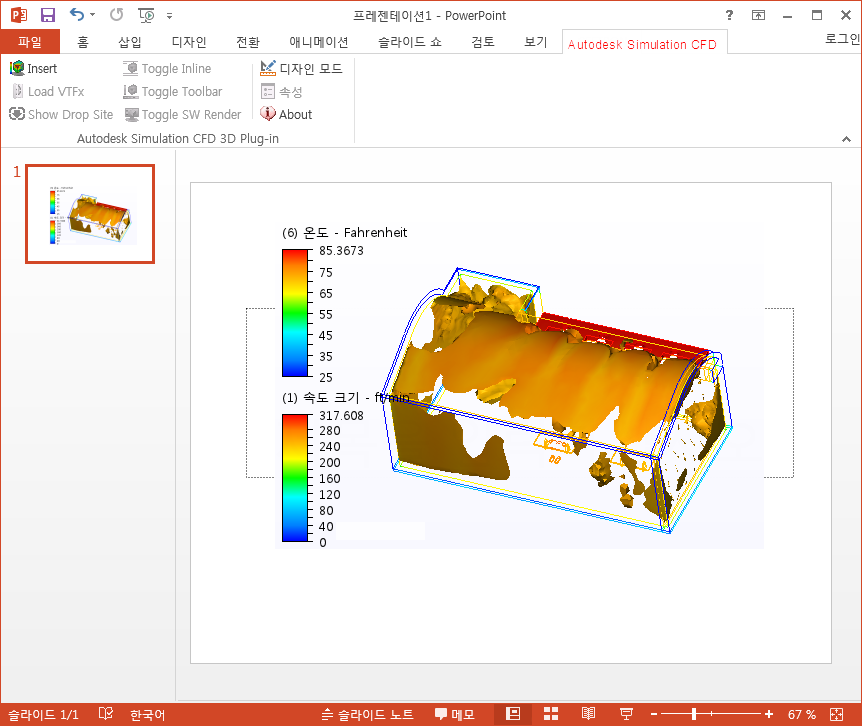The image size is (862, 726).
Task: Select the Autodesk Simulation CFD tab
Action: pos(642,44)
